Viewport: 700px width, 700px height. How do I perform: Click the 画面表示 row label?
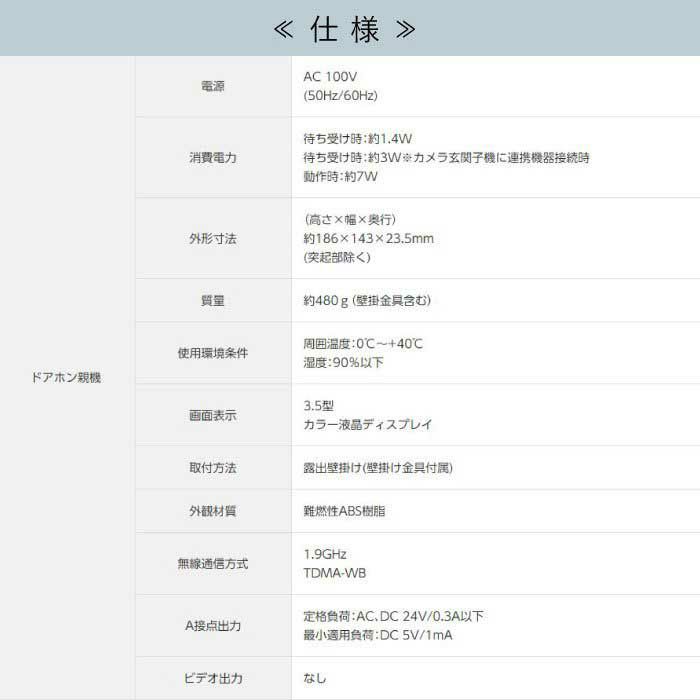pyautogui.click(x=213, y=415)
